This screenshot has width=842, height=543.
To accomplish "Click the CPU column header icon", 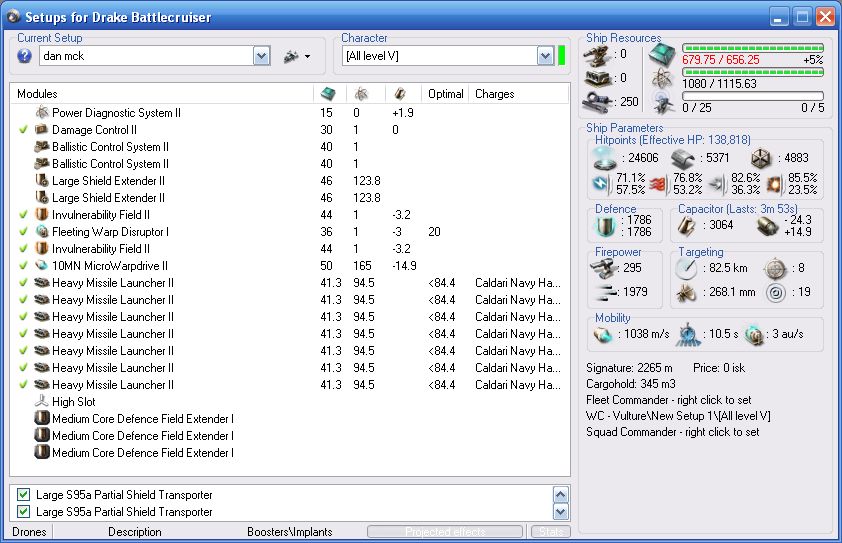I will point(328,93).
